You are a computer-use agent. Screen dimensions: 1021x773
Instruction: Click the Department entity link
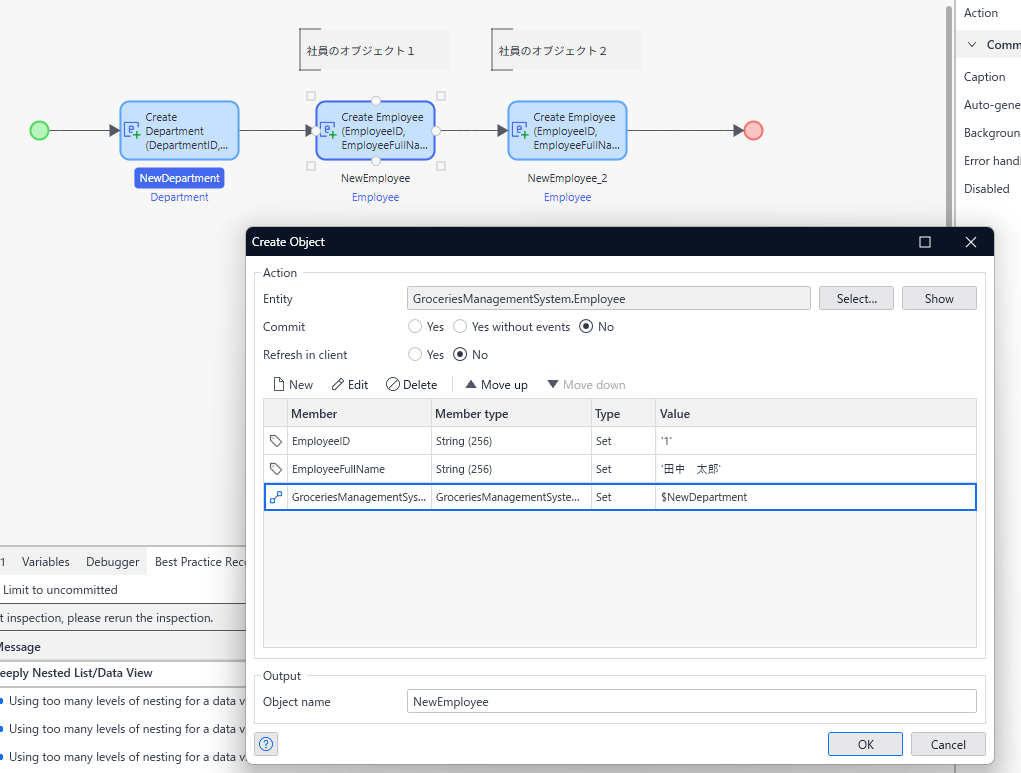pos(179,197)
